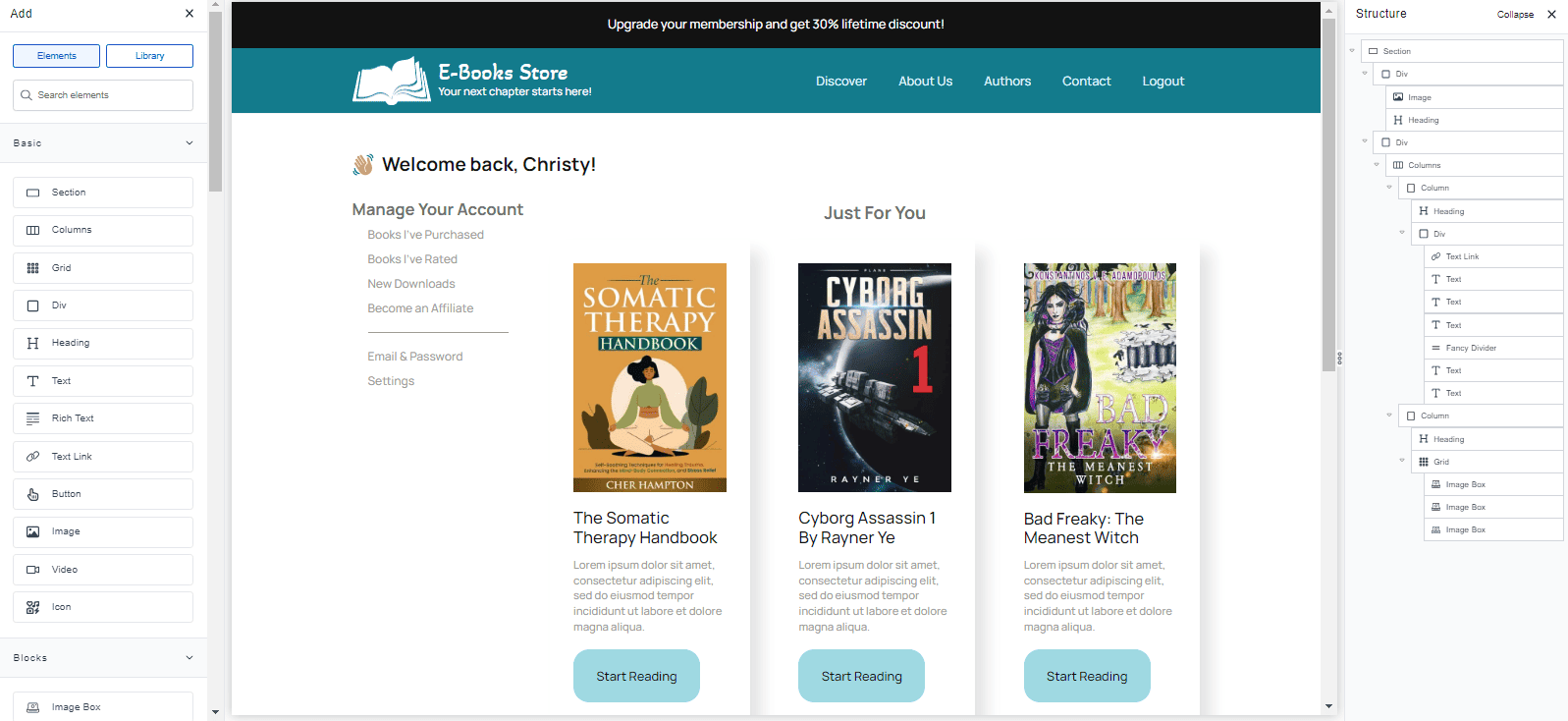Click the Text Link element icon
The image size is (1568, 721).
[33, 457]
